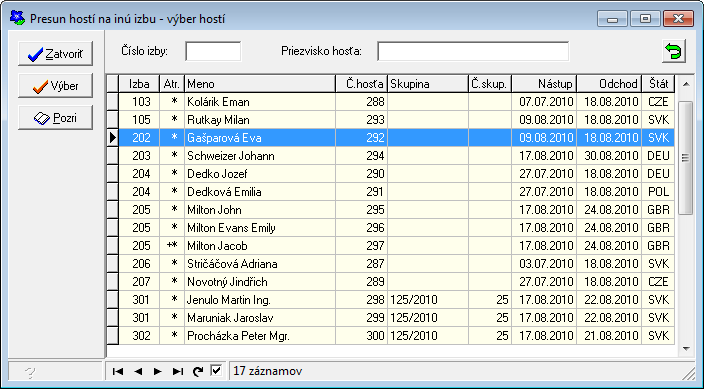Click the Skupina column header
The width and height of the screenshot is (704, 389).
pos(428,84)
